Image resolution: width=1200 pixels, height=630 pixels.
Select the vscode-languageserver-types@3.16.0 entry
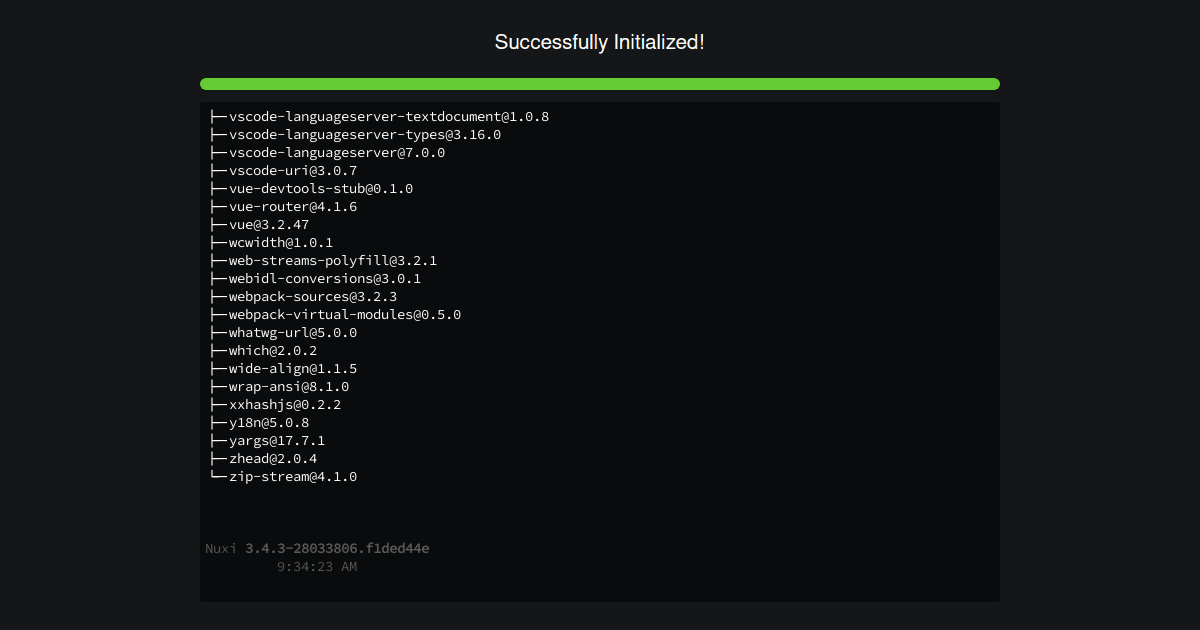coord(355,135)
